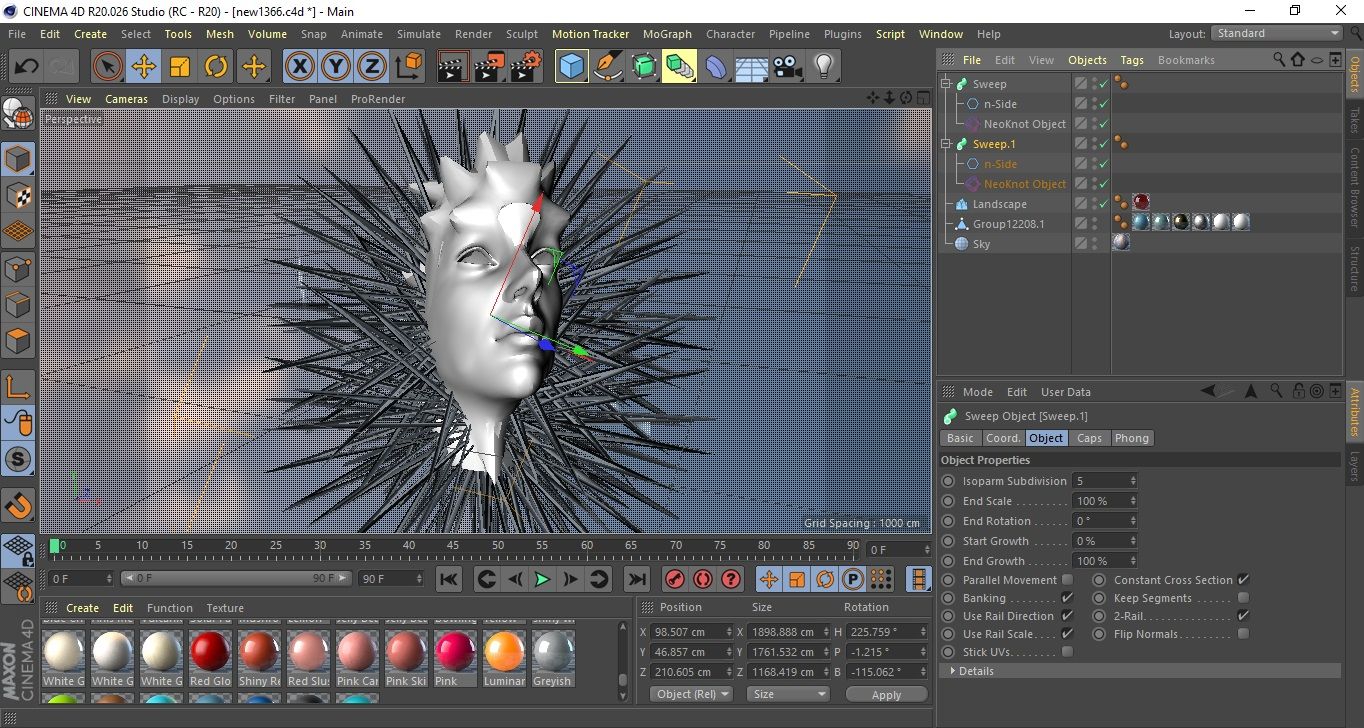Switch to Points mode
1364x728 pixels.
(18, 268)
